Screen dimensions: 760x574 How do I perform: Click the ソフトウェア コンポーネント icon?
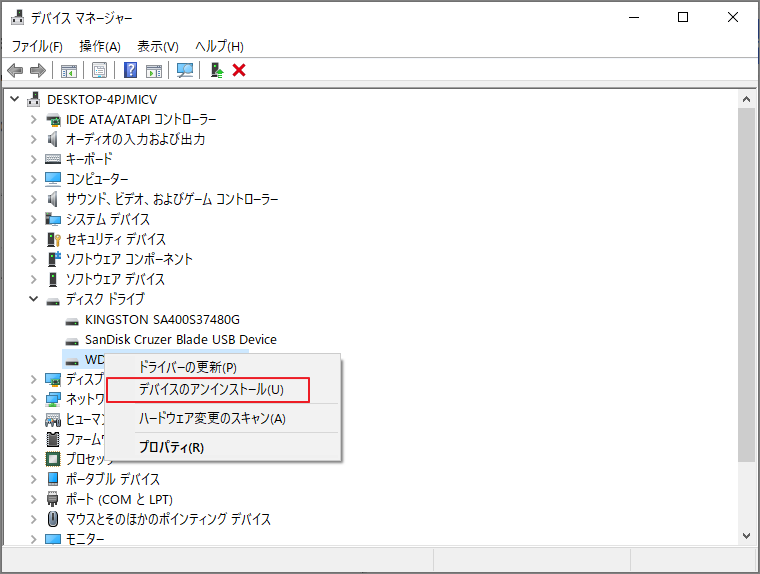(54, 258)
